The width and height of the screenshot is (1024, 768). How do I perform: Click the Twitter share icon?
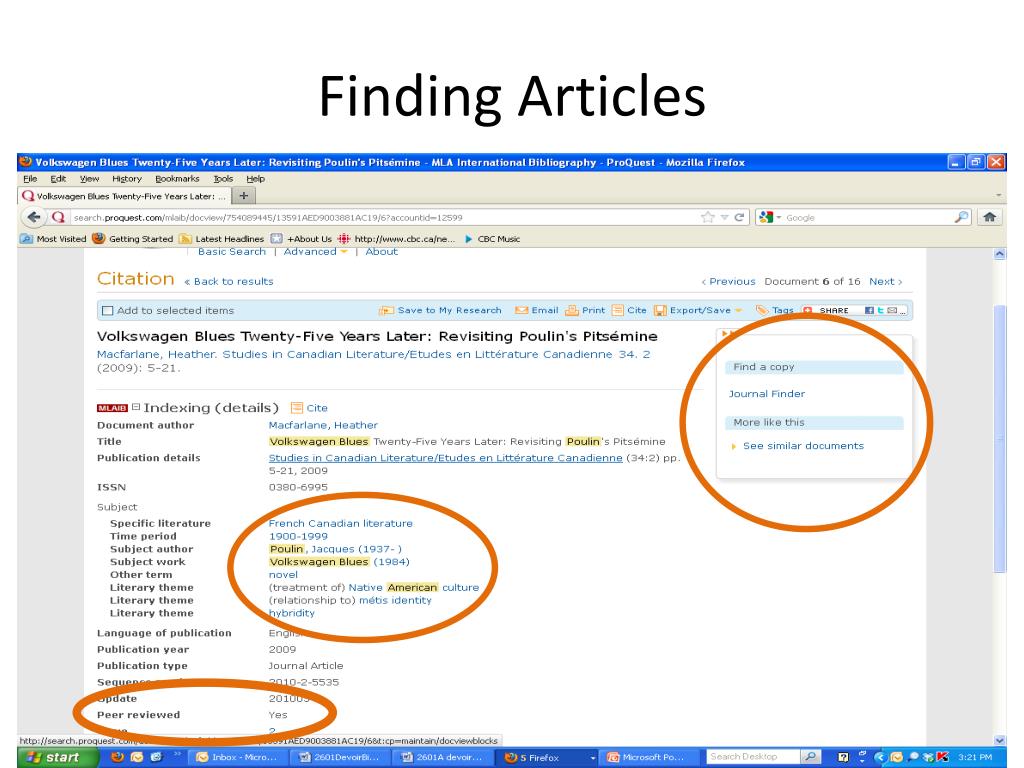tap(880, 310)
